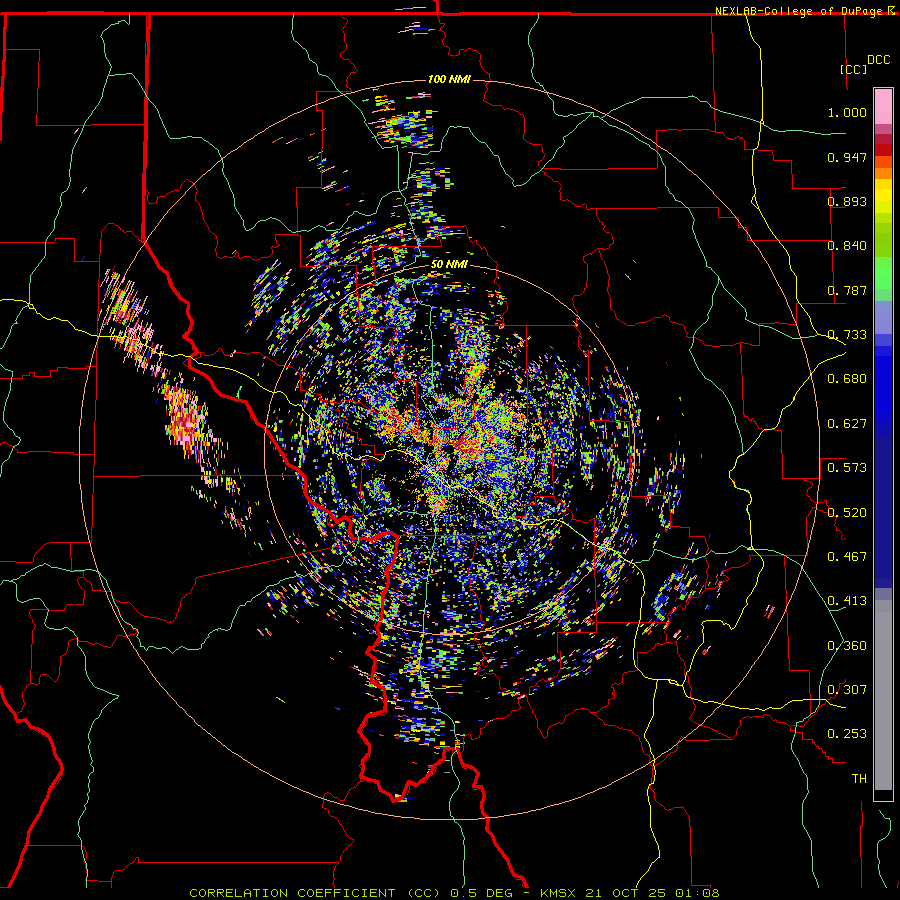Click the 0.893 legend value

[847, 201]
